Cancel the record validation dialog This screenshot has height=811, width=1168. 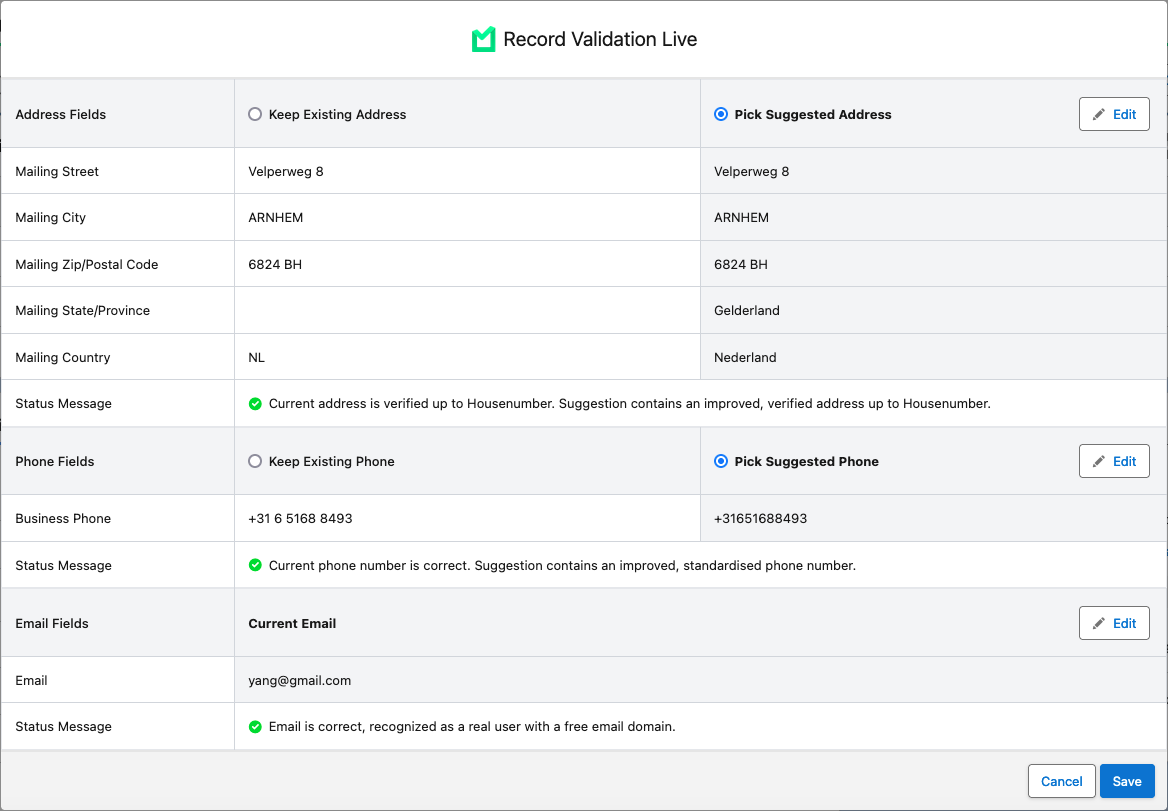coord(1061,781)
